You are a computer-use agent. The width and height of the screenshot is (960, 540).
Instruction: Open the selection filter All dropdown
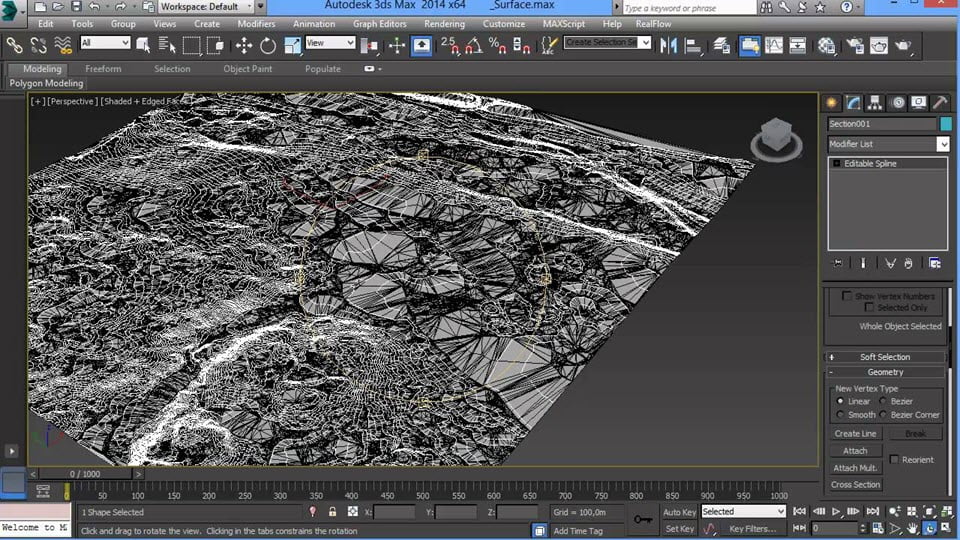coord(105,42)
